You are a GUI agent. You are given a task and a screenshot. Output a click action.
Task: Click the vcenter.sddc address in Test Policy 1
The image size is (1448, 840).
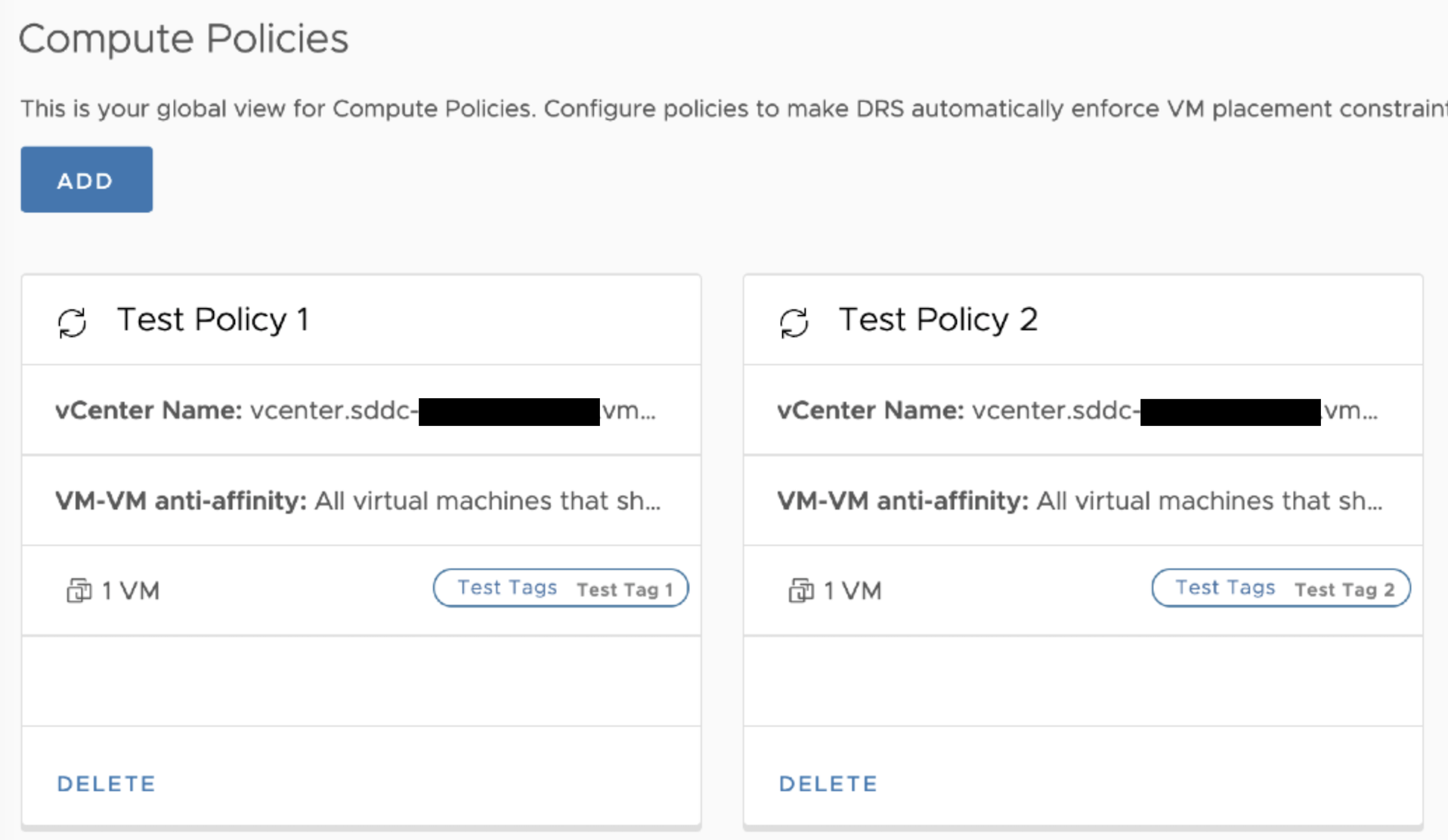coord(333,410)
